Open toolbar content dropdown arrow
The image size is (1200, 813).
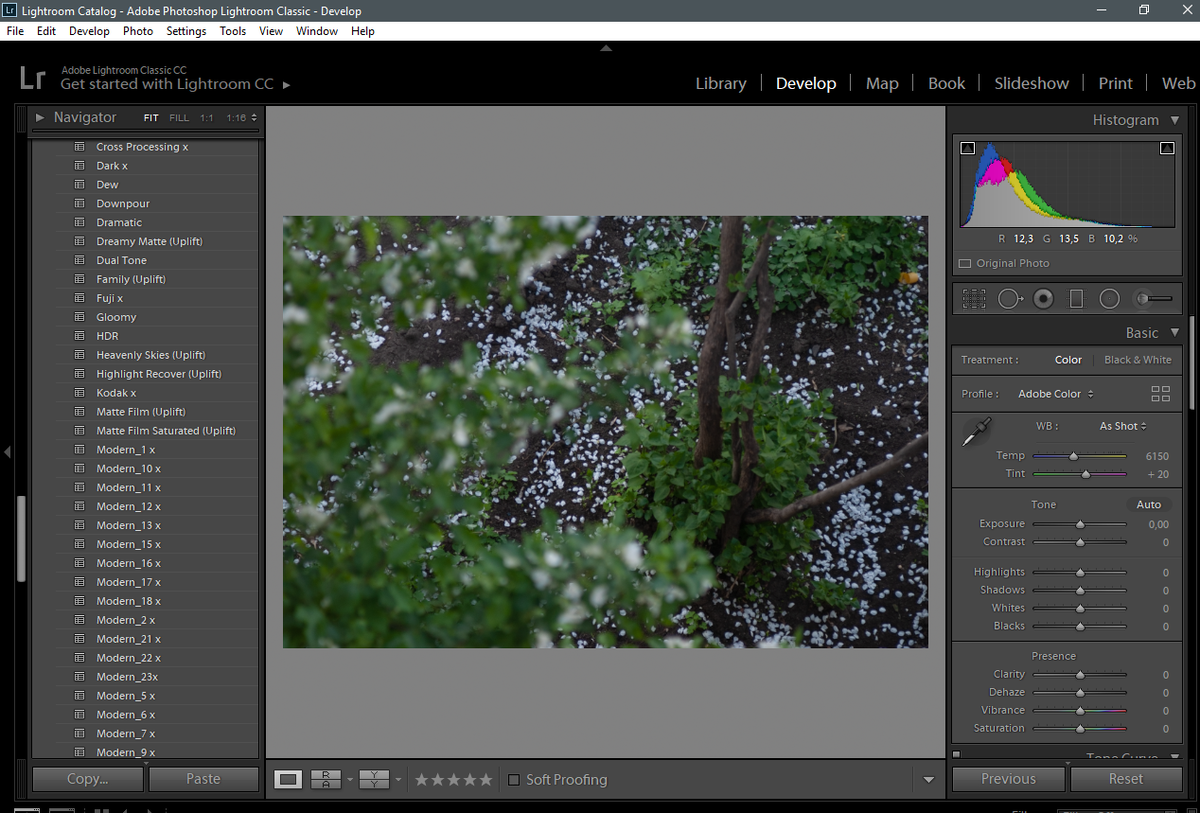(x=929, y=780)
